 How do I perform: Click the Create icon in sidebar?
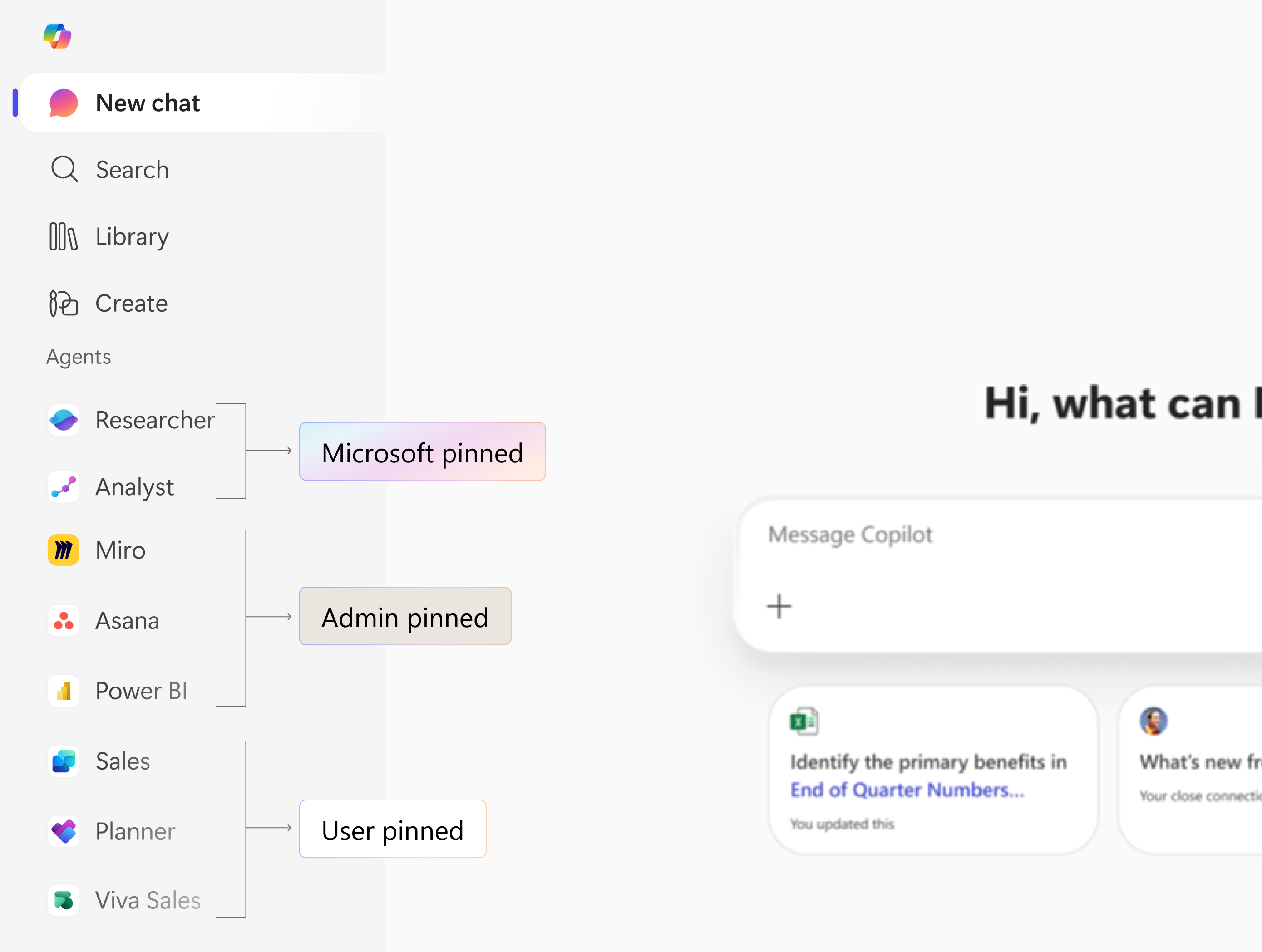[x=64, y=304]
